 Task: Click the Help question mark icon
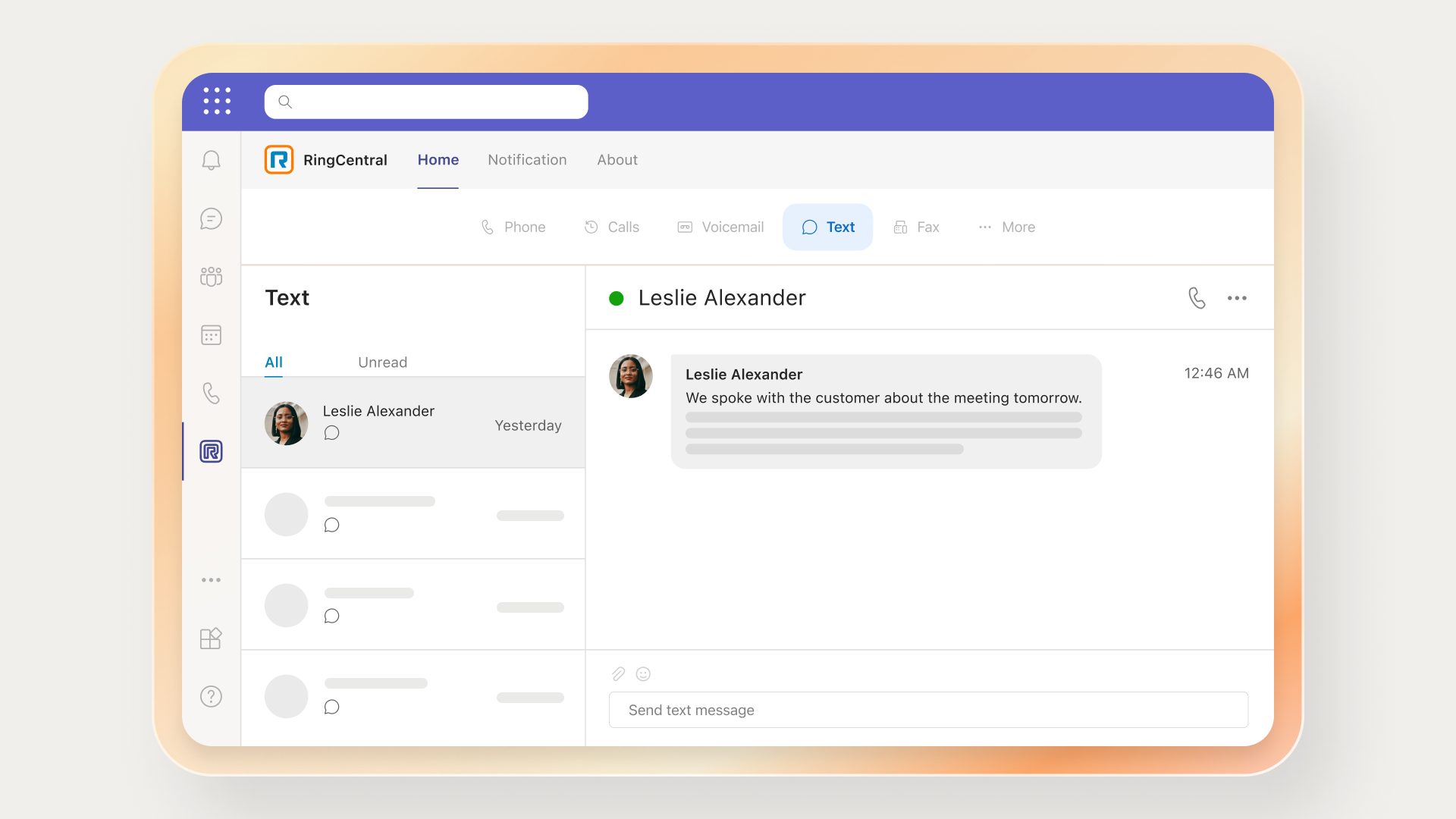pyautogui.click(x=211, y=696)
